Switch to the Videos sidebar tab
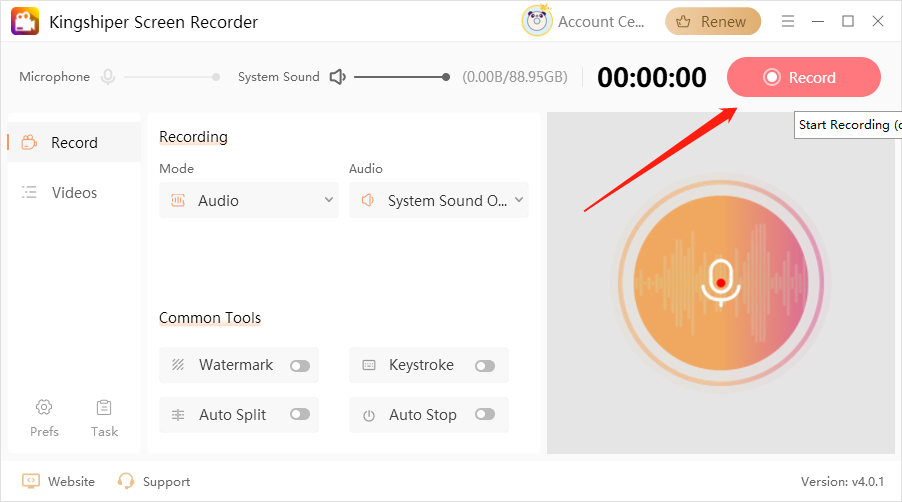 pos(73,192)
